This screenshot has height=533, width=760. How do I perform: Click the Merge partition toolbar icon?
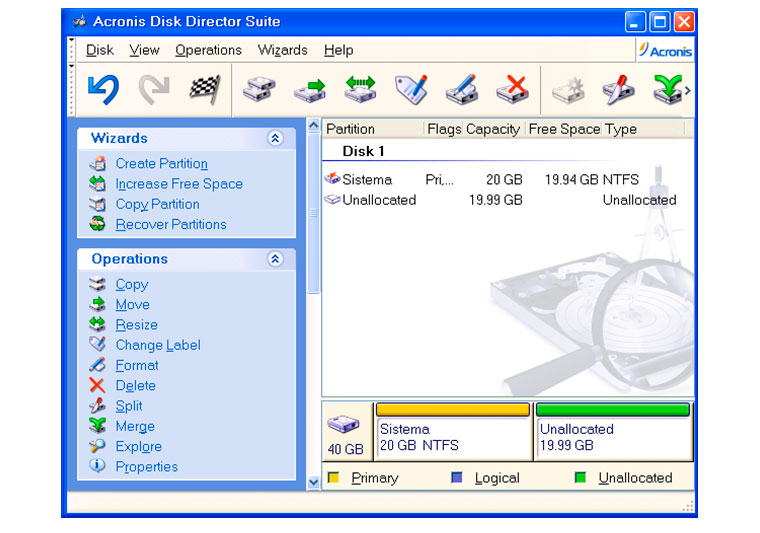click(667, 90)
